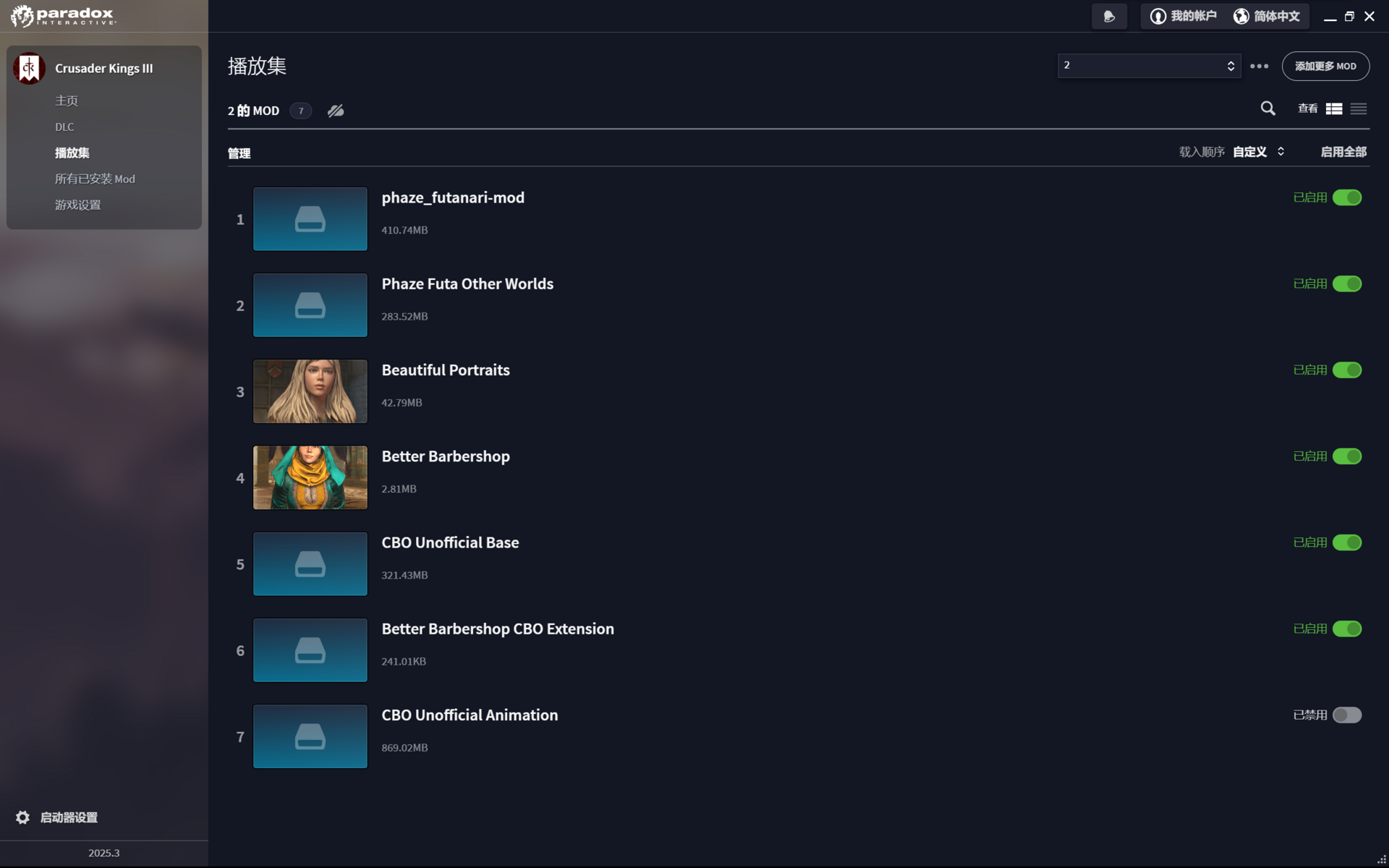Turn off the Better Barbershop toggle
This screenshot has height=868, width=1389.
click(1347, 456)
